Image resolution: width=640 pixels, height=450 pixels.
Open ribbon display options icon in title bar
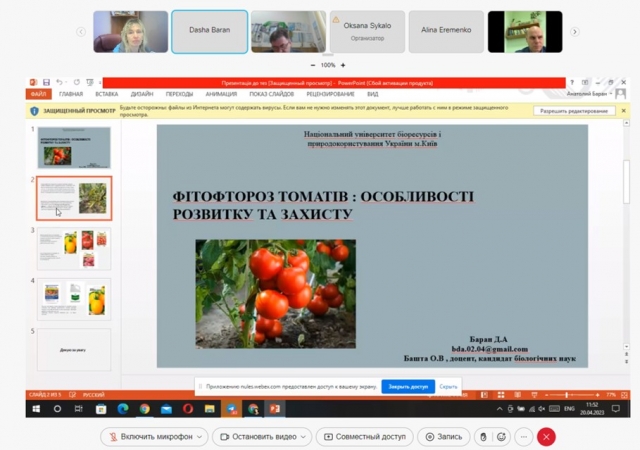pyautogui.click(x=585, y=82)
